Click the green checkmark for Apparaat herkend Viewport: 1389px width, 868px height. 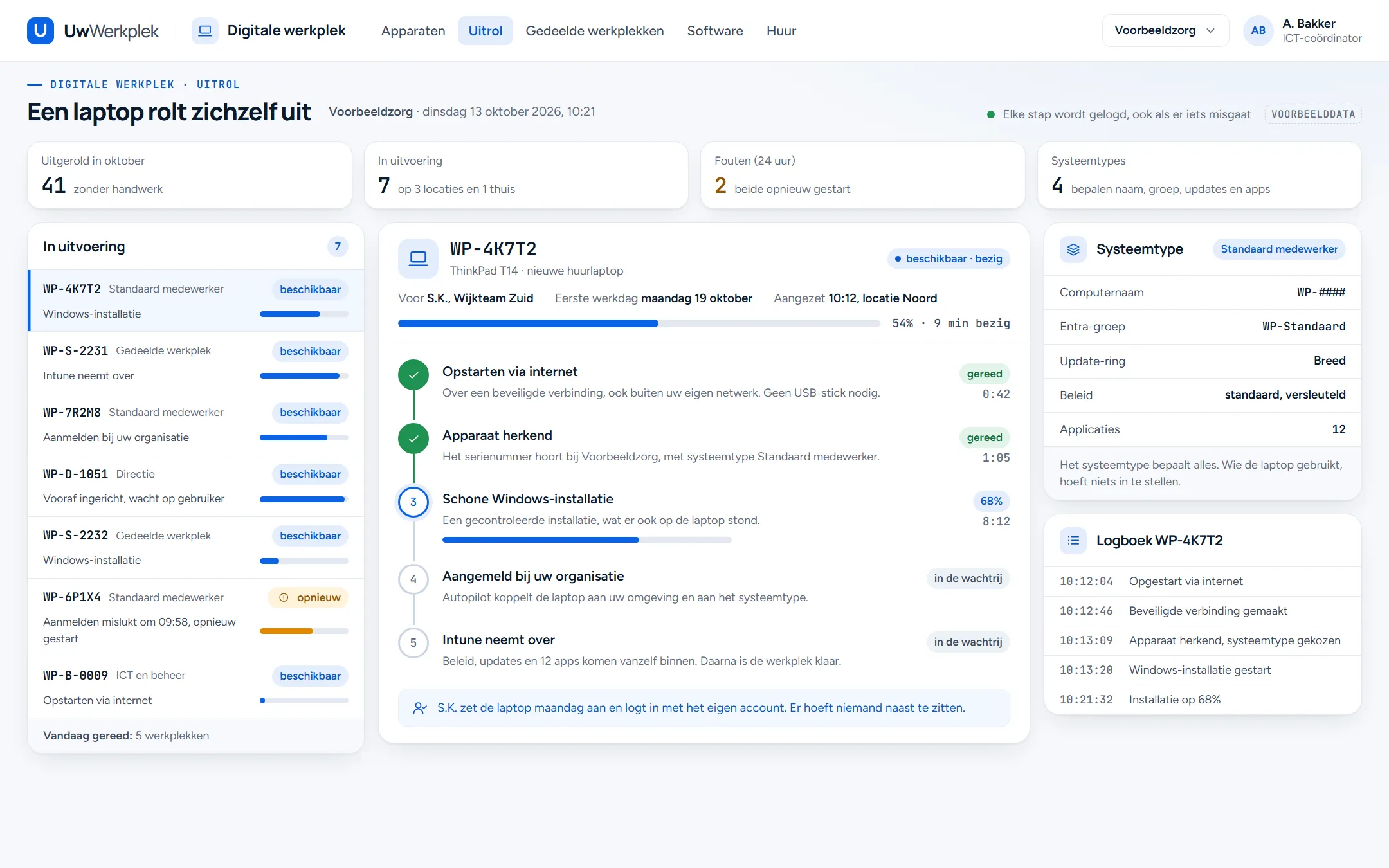tap(413, 439)
